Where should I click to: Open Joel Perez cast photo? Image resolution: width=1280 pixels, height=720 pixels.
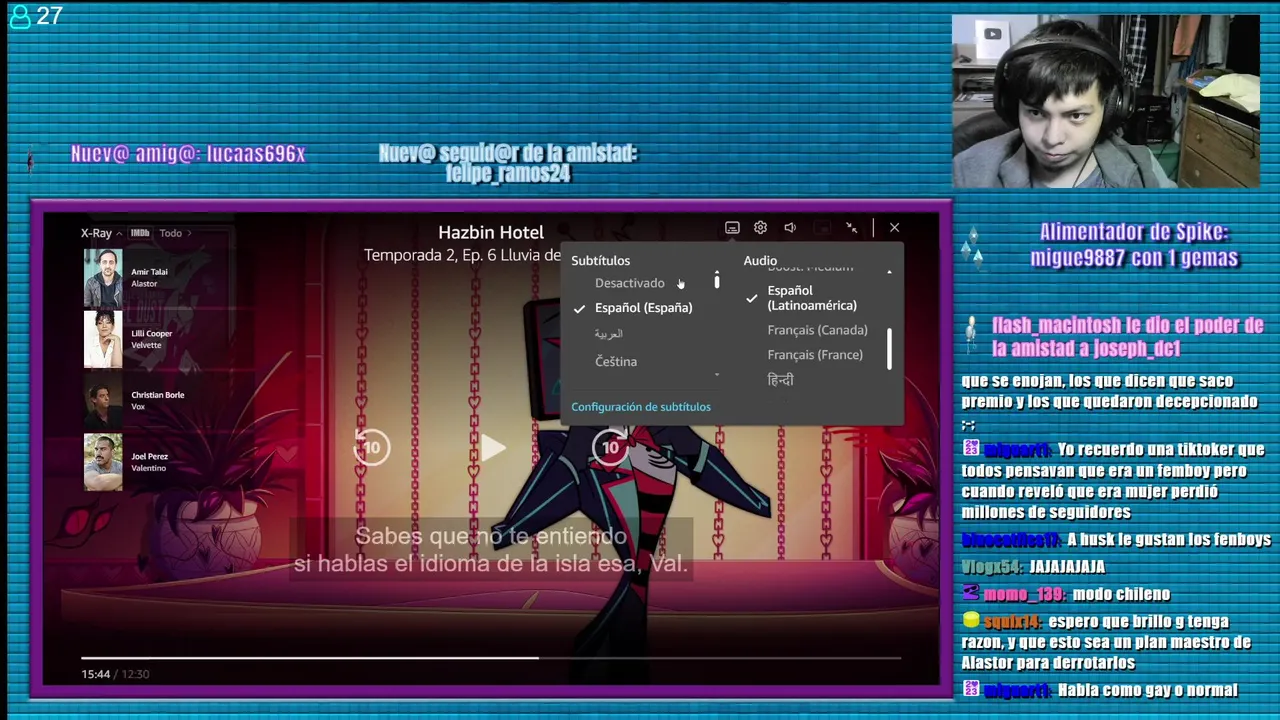point(103,462)
